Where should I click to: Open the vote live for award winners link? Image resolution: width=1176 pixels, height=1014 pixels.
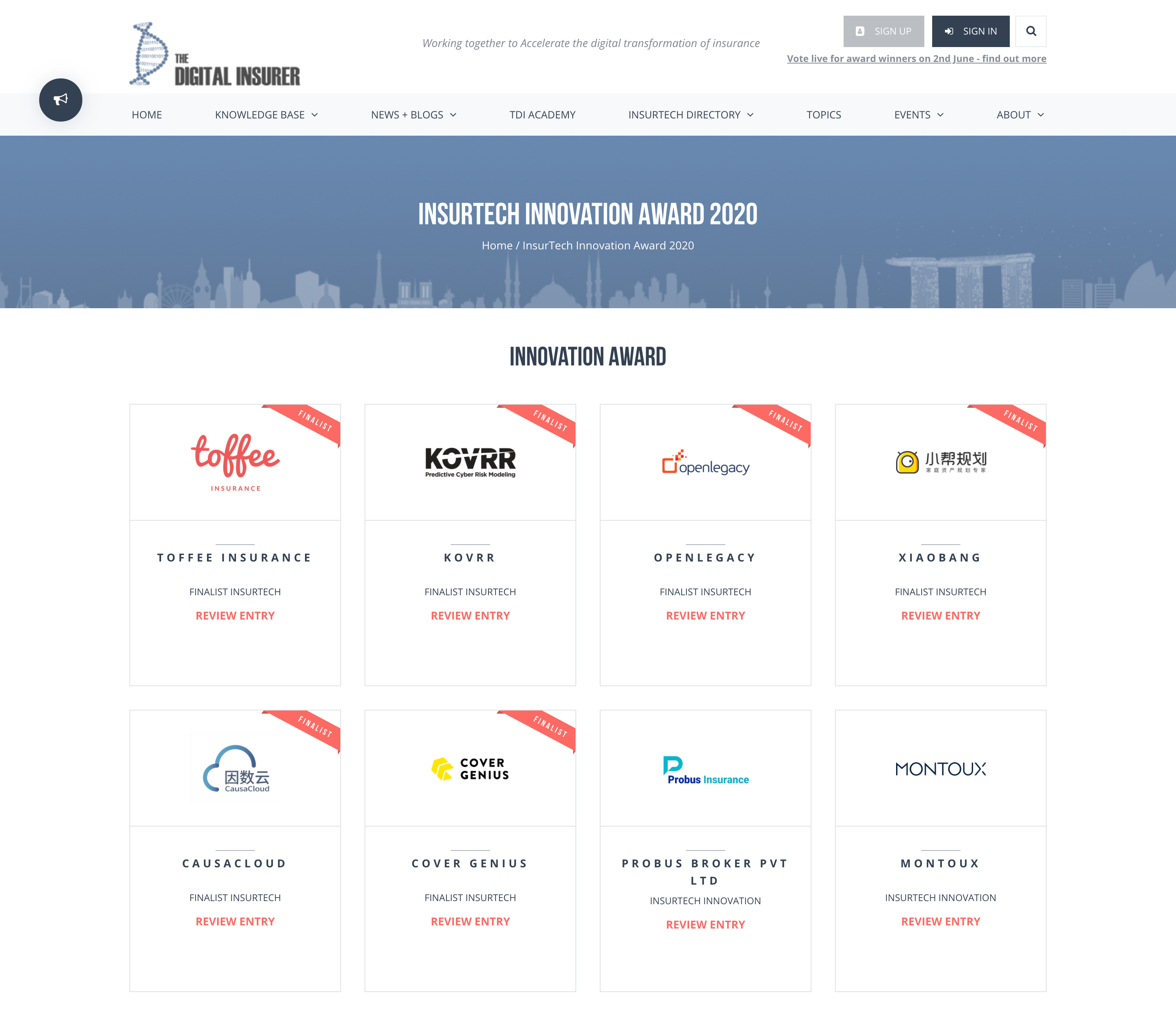(x=916, y=58)
